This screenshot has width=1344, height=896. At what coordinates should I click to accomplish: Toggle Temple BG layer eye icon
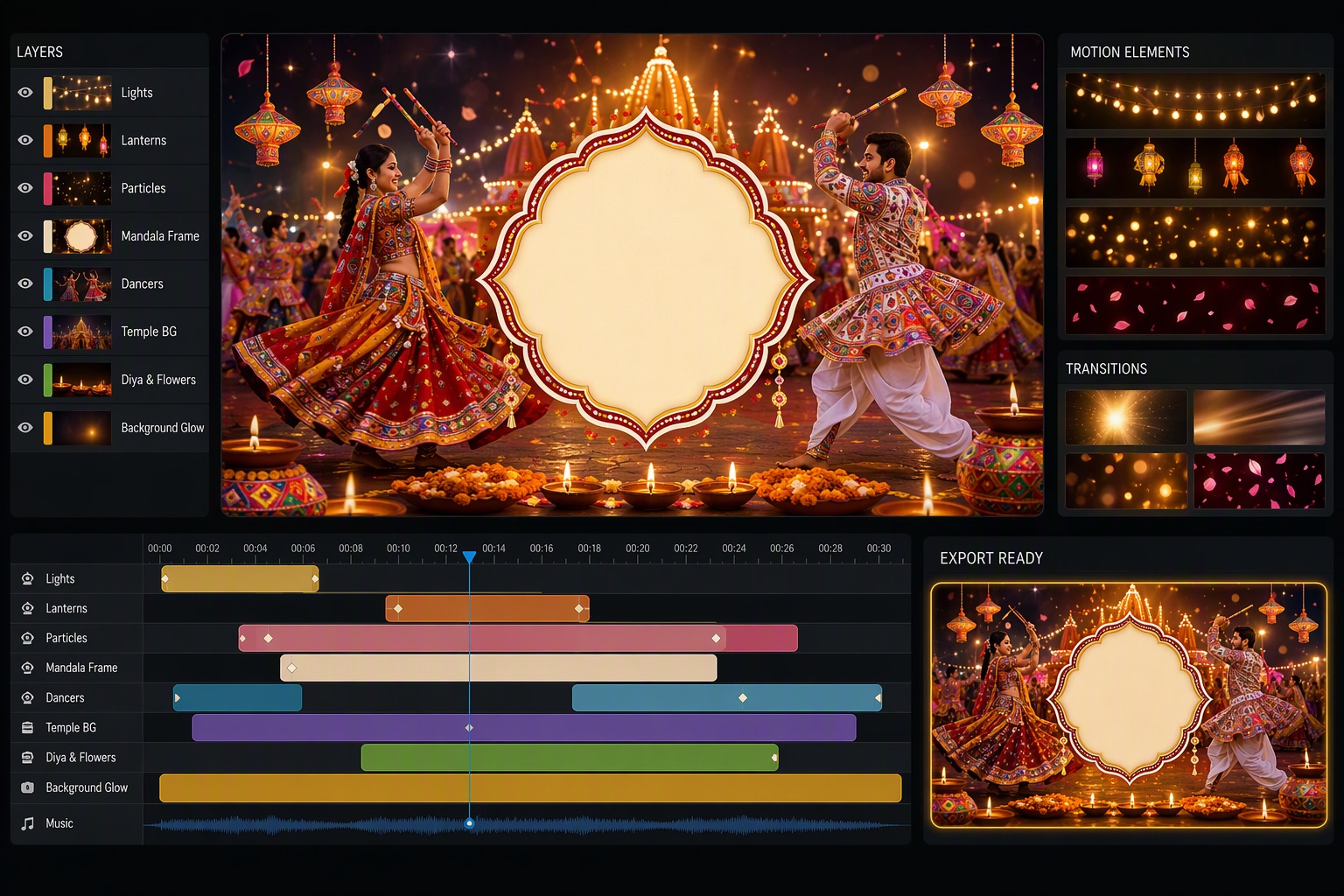pyautogui.click(x=25, y=332)
